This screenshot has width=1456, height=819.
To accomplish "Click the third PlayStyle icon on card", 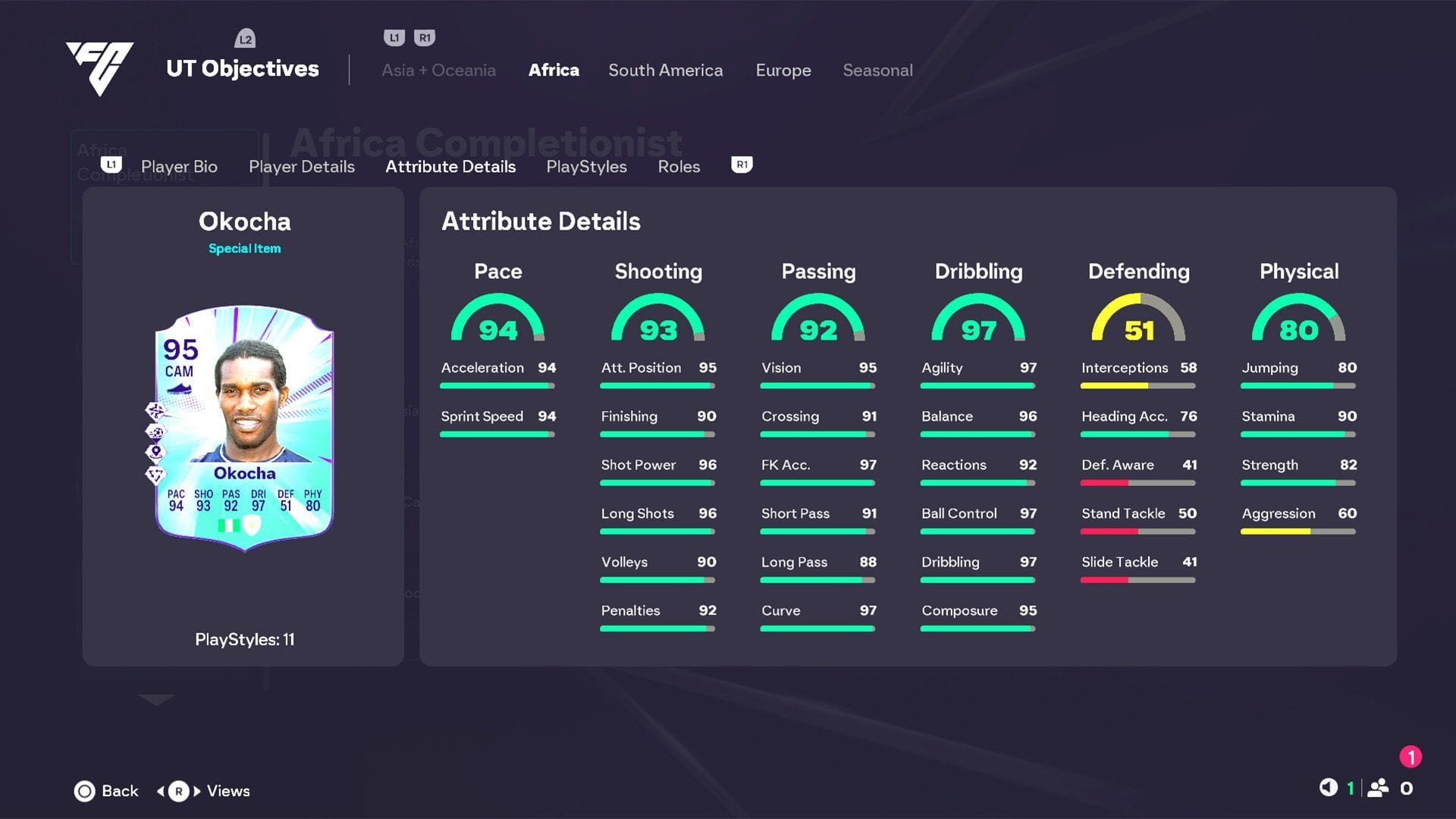I will (x=155, y=453).
